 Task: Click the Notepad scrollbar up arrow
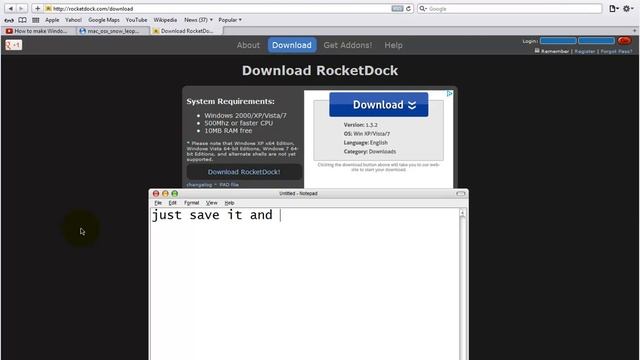(462, 213)
